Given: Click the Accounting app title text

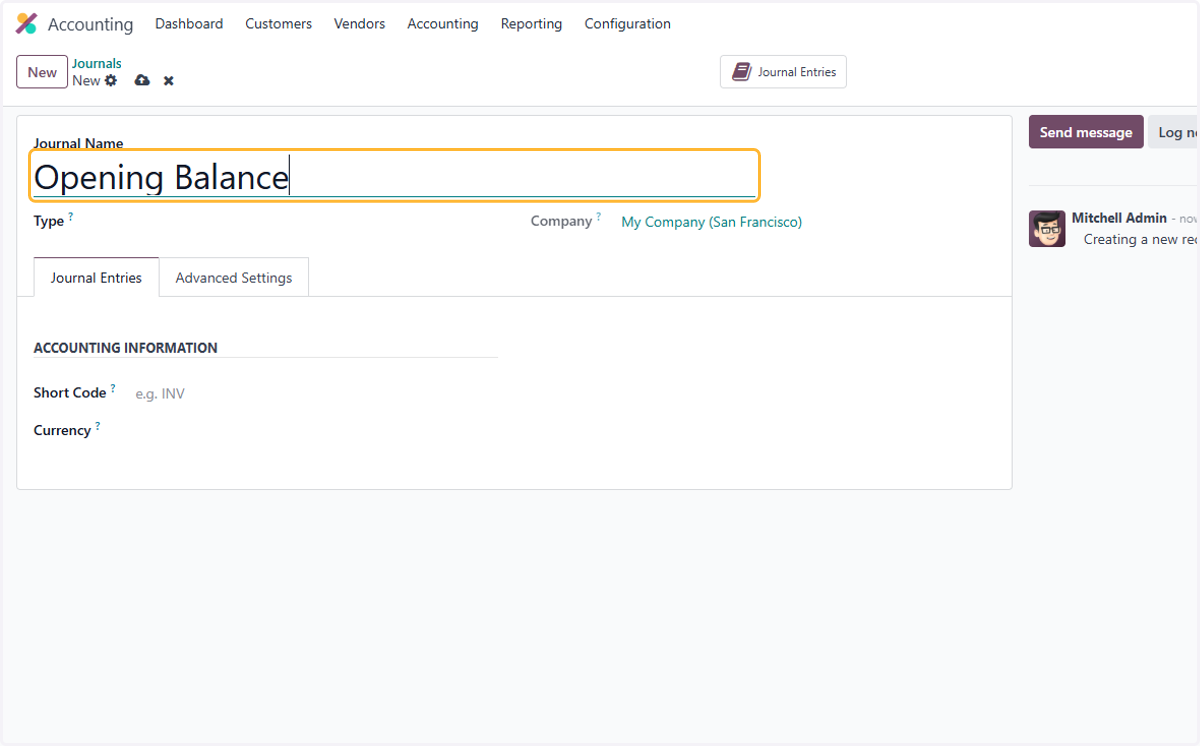Looking at the screenshot, I should [x=90, y=24].
